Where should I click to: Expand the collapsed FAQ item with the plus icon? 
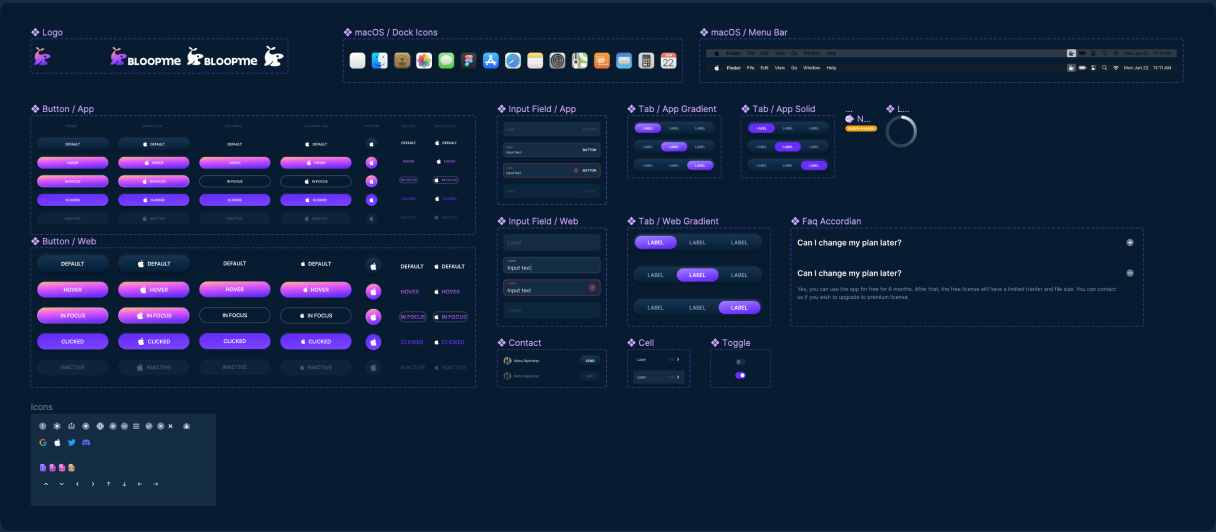point(1130,242)
